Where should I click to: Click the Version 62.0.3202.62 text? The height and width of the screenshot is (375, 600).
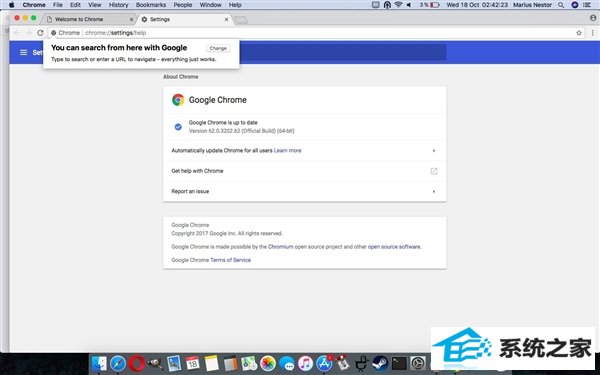tap(241, 131)
